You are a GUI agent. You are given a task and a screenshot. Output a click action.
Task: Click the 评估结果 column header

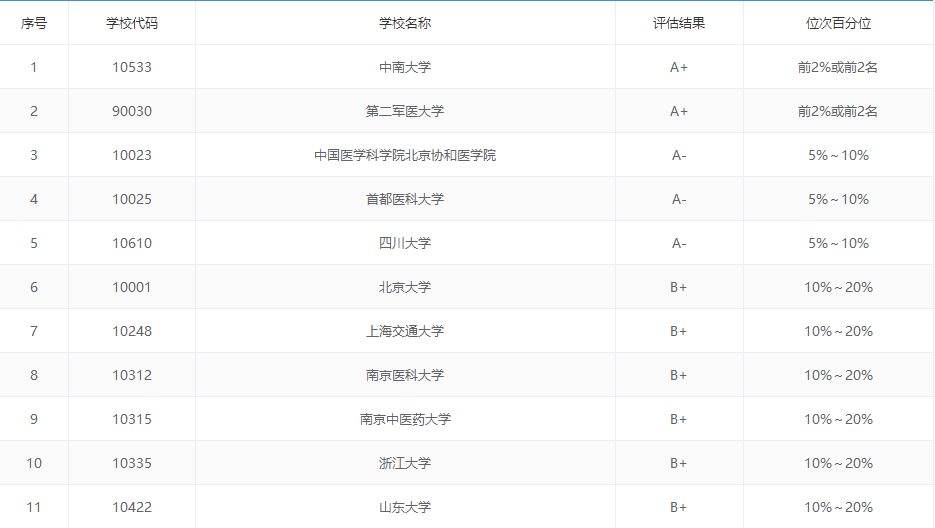coord(679,23)
